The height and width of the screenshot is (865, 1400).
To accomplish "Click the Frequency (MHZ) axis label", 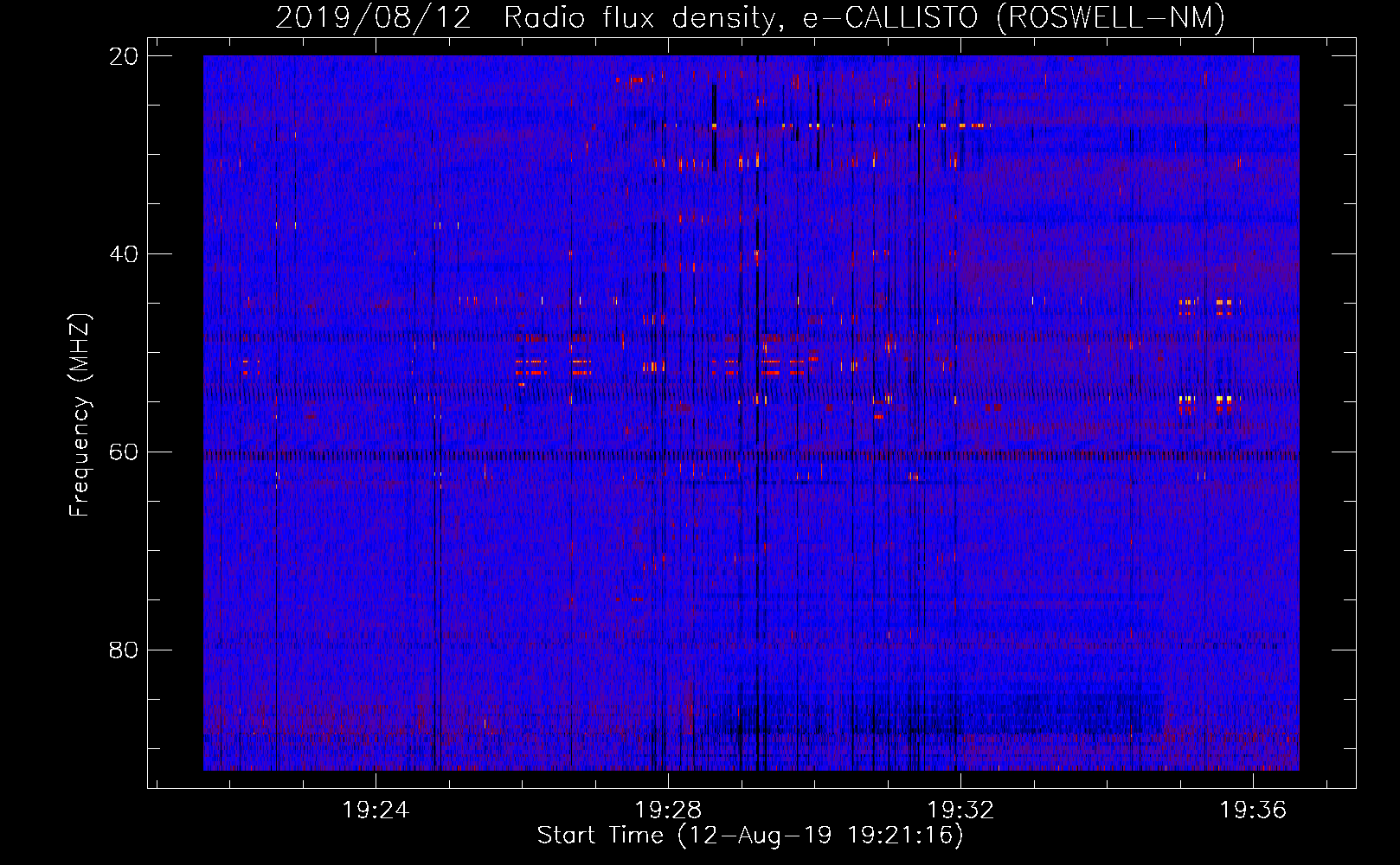I will coord(80,415).
